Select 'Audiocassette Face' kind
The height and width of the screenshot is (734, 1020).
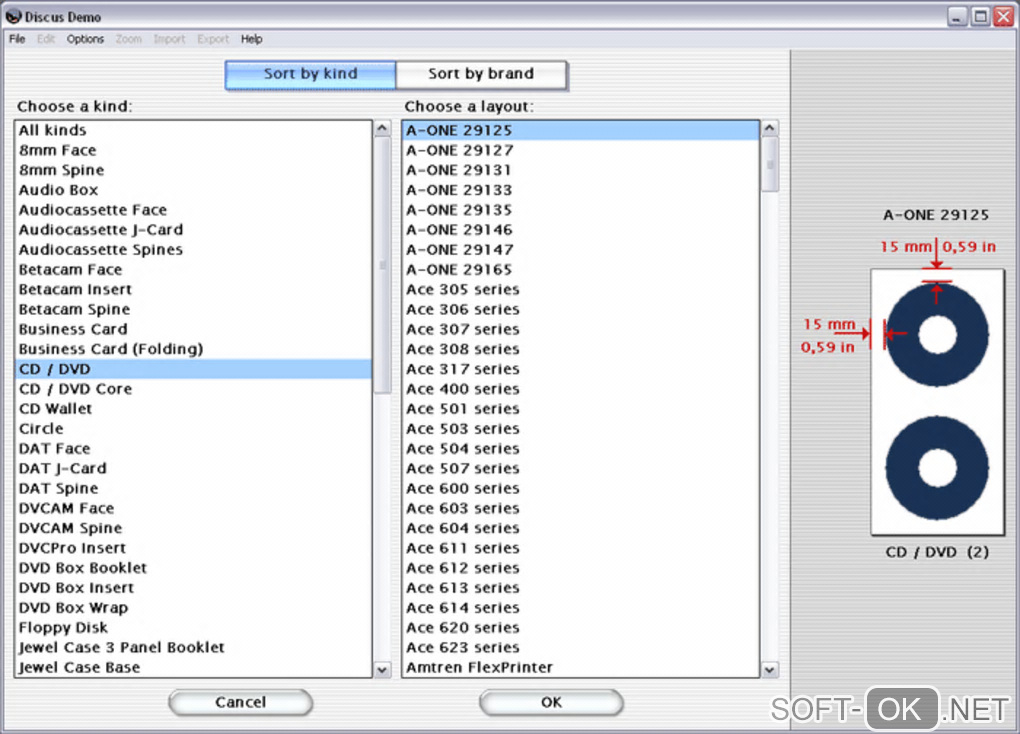click(193, 210)
